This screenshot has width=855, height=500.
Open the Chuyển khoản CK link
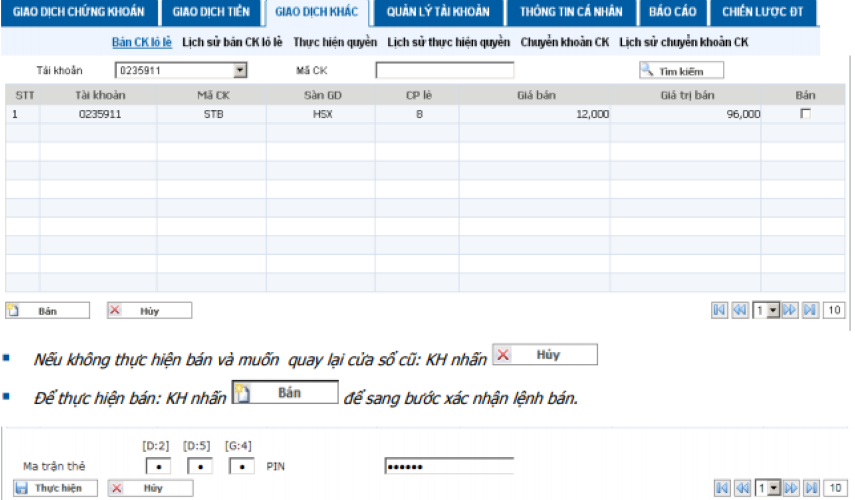[x=564, y=43]
